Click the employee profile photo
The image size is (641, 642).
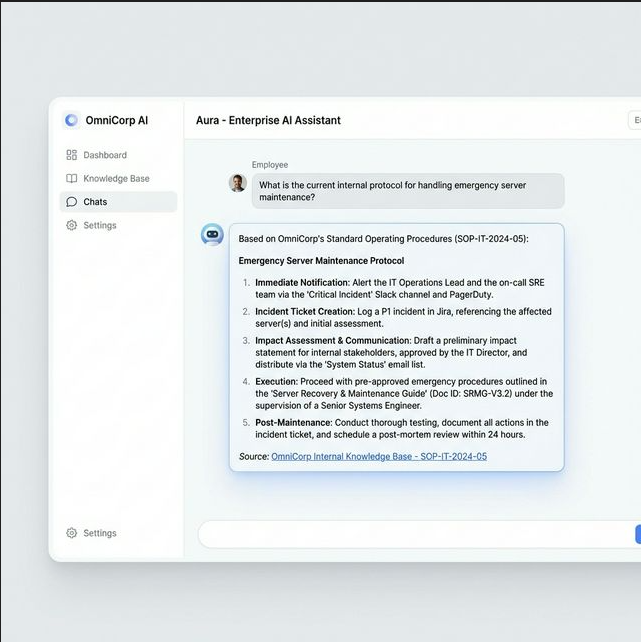click(x=237, y=183)
